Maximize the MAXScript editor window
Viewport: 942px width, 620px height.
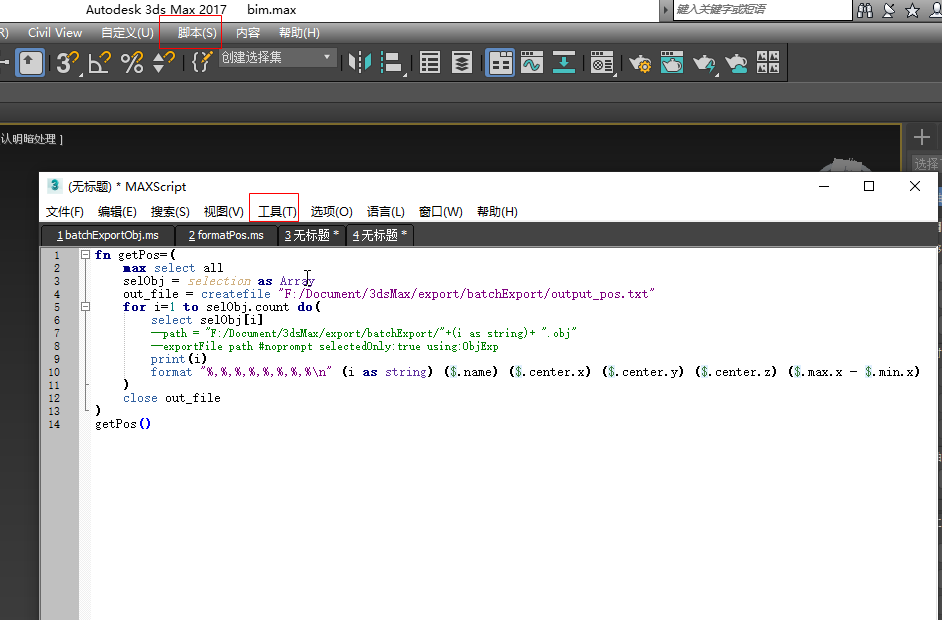[x=869, y=186]
